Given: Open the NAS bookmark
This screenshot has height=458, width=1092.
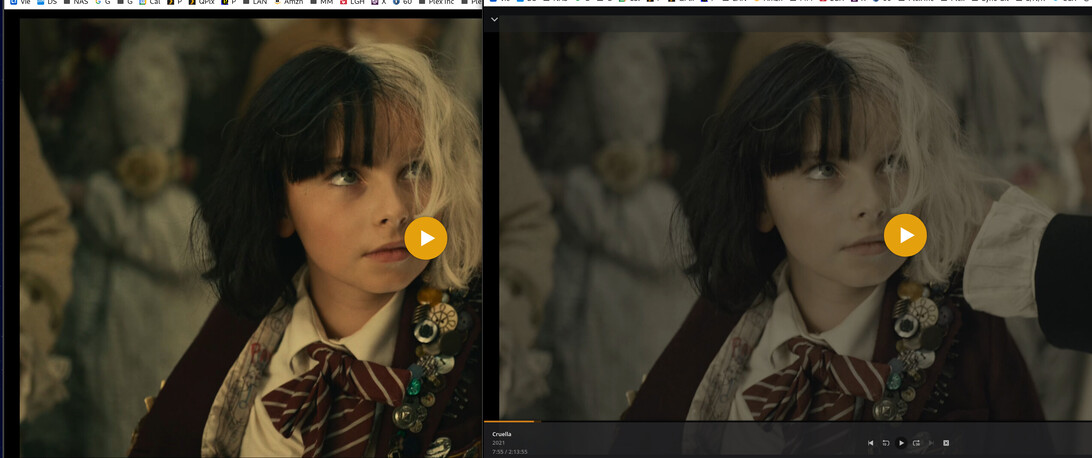Looking at the screenshot, I should tap(76, 2).
